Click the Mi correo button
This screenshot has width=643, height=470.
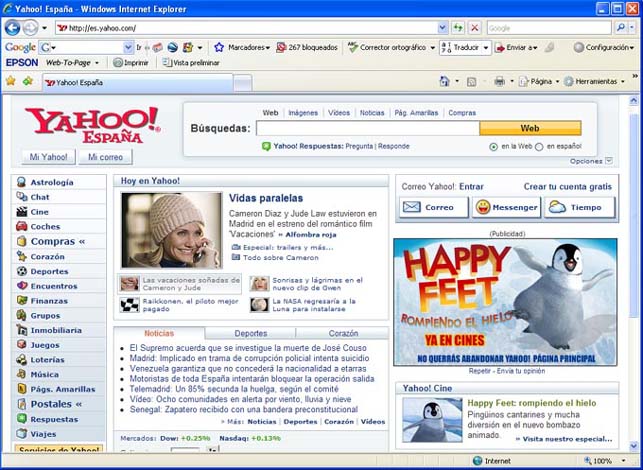click(x=105, y=157)
